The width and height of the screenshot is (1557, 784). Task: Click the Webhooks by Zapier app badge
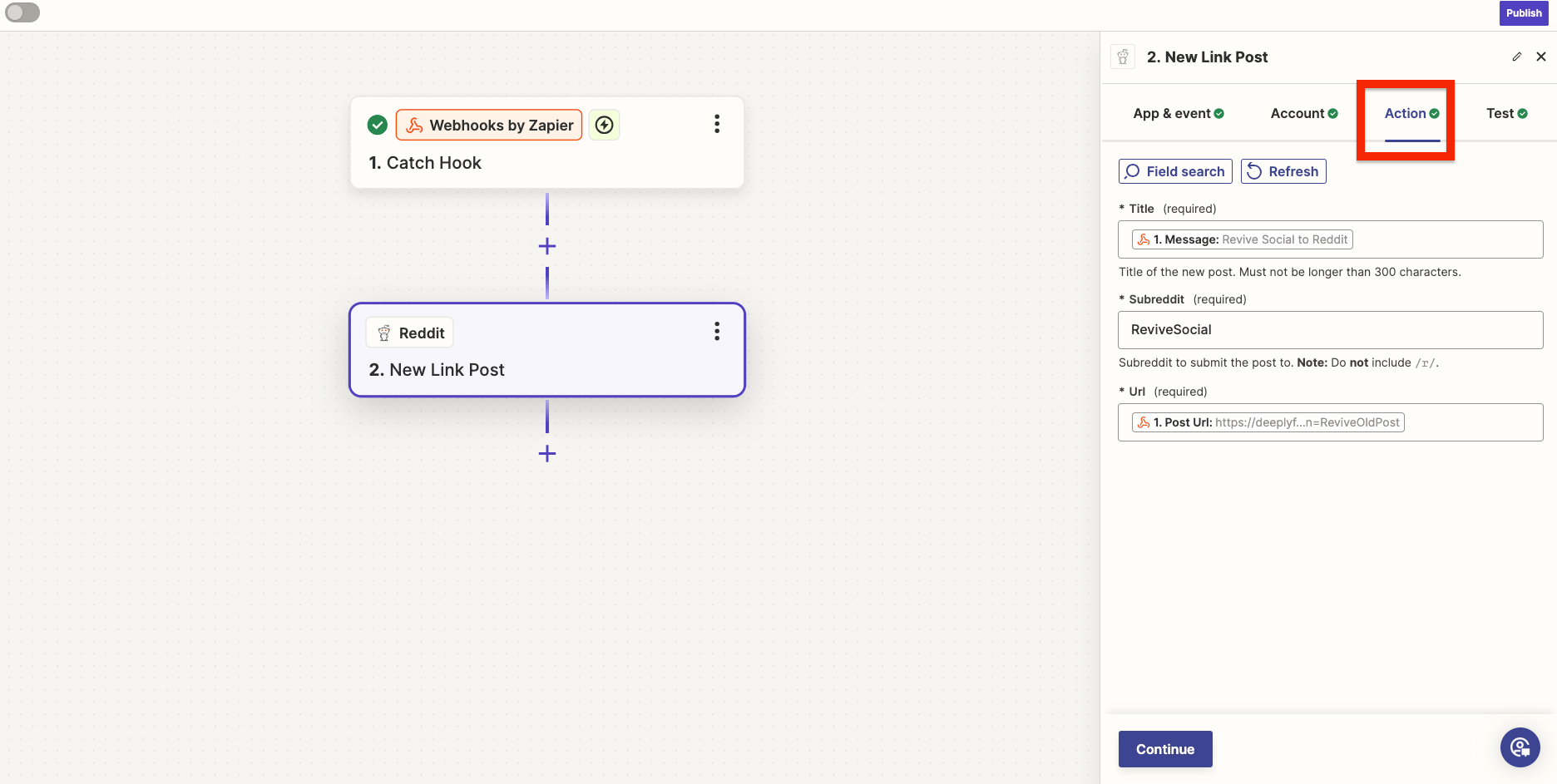pyautogui.click(x=489, y=126)
